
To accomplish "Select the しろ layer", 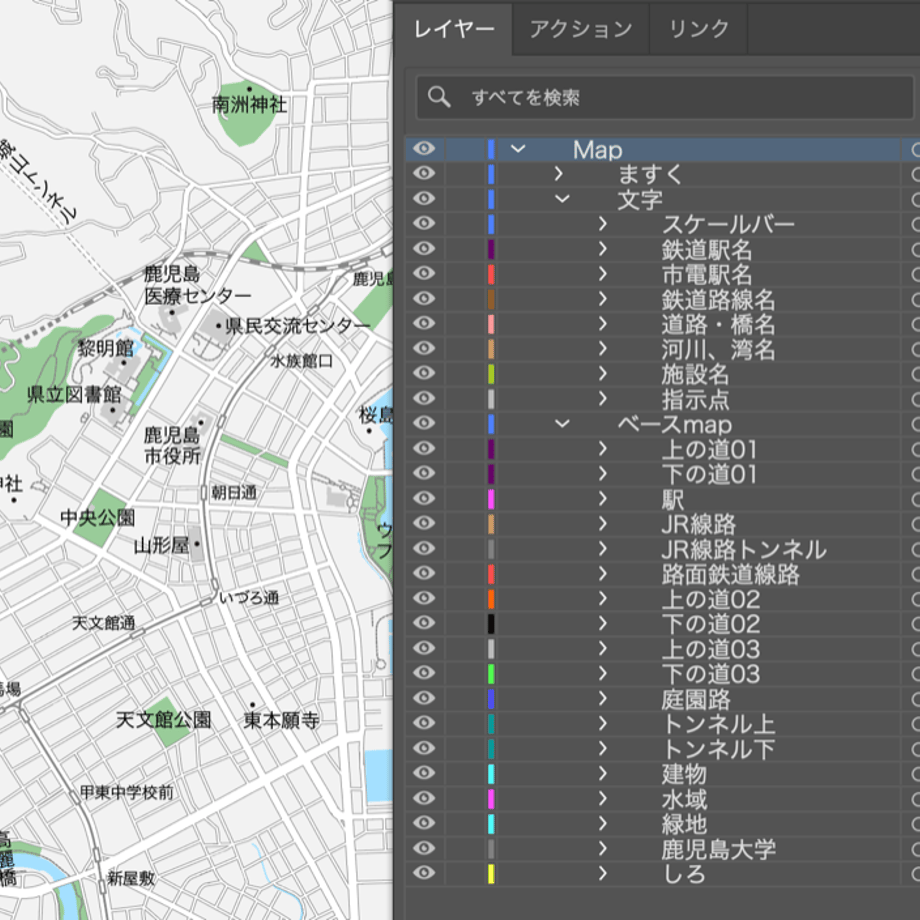I will click(x=662, y=874).
